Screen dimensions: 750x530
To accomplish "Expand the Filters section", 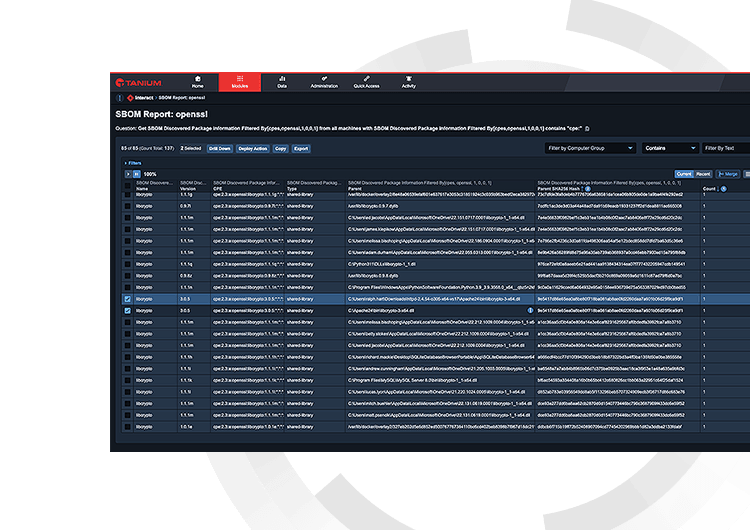I will click(133, 163).
